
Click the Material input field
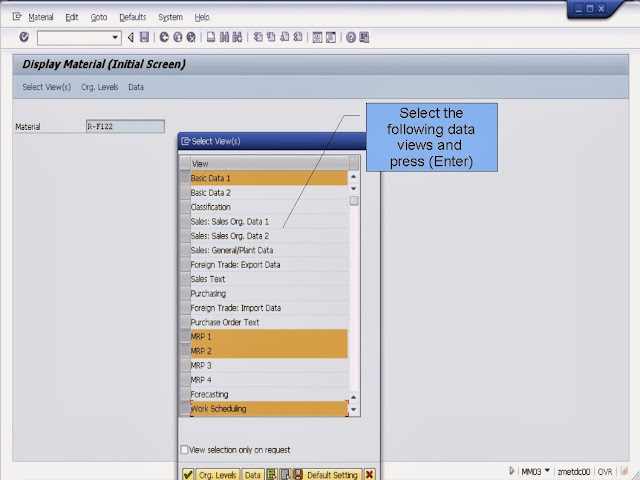coord(125,126)
